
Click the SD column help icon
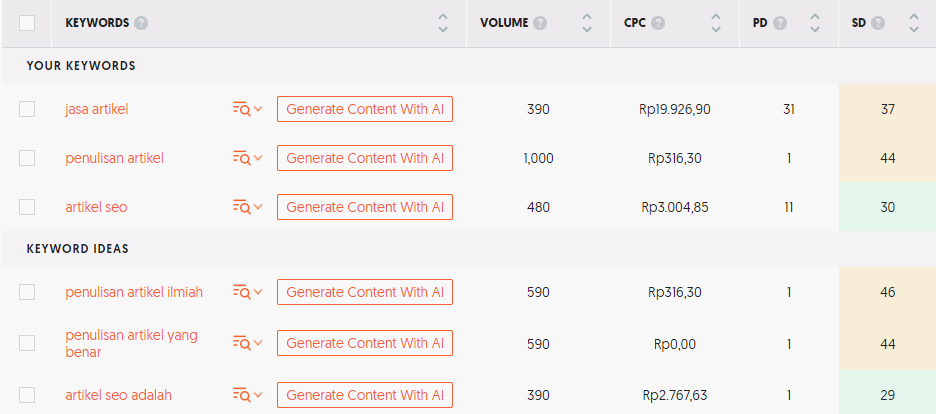tap(878, 23)
